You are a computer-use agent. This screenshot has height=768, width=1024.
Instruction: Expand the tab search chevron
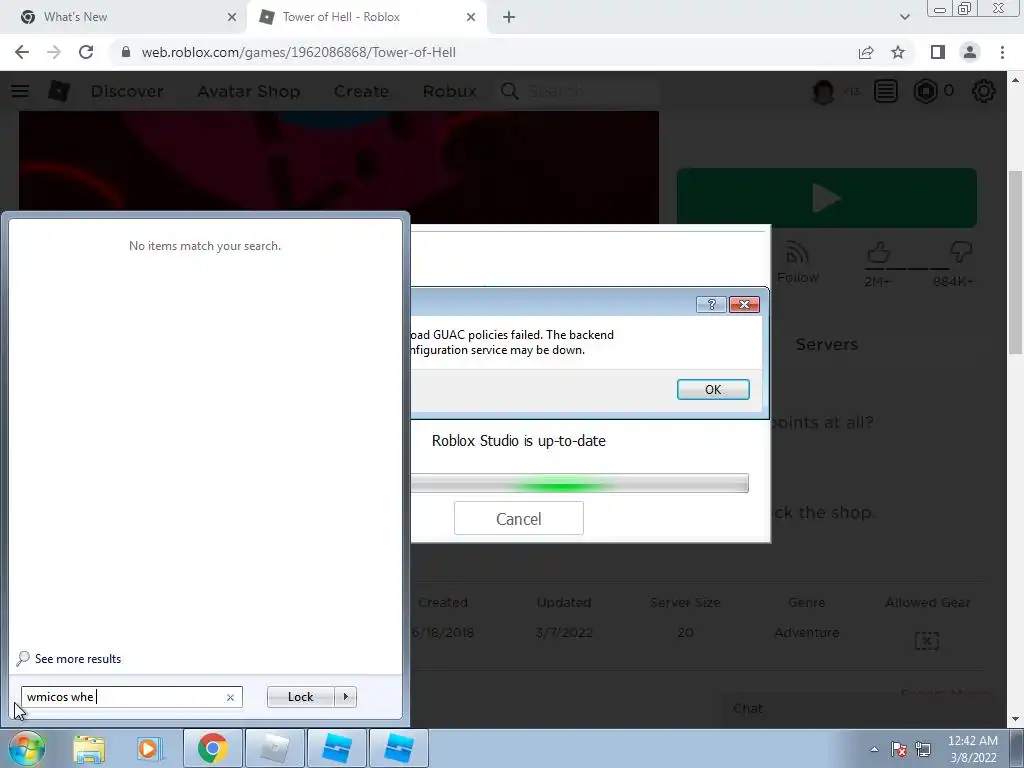click(904, 17)
